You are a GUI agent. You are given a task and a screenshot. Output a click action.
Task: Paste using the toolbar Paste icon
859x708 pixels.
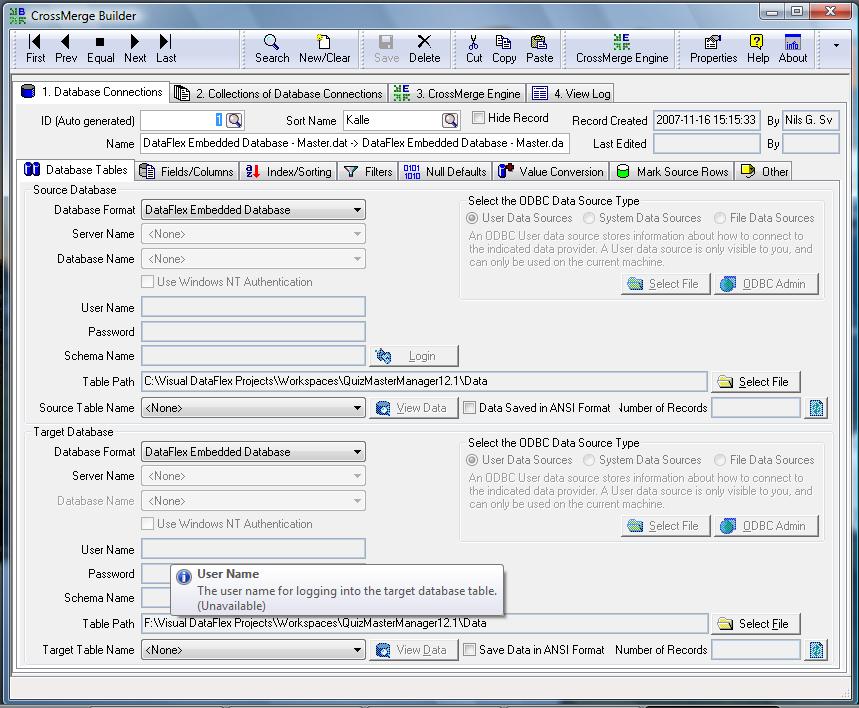539,49
